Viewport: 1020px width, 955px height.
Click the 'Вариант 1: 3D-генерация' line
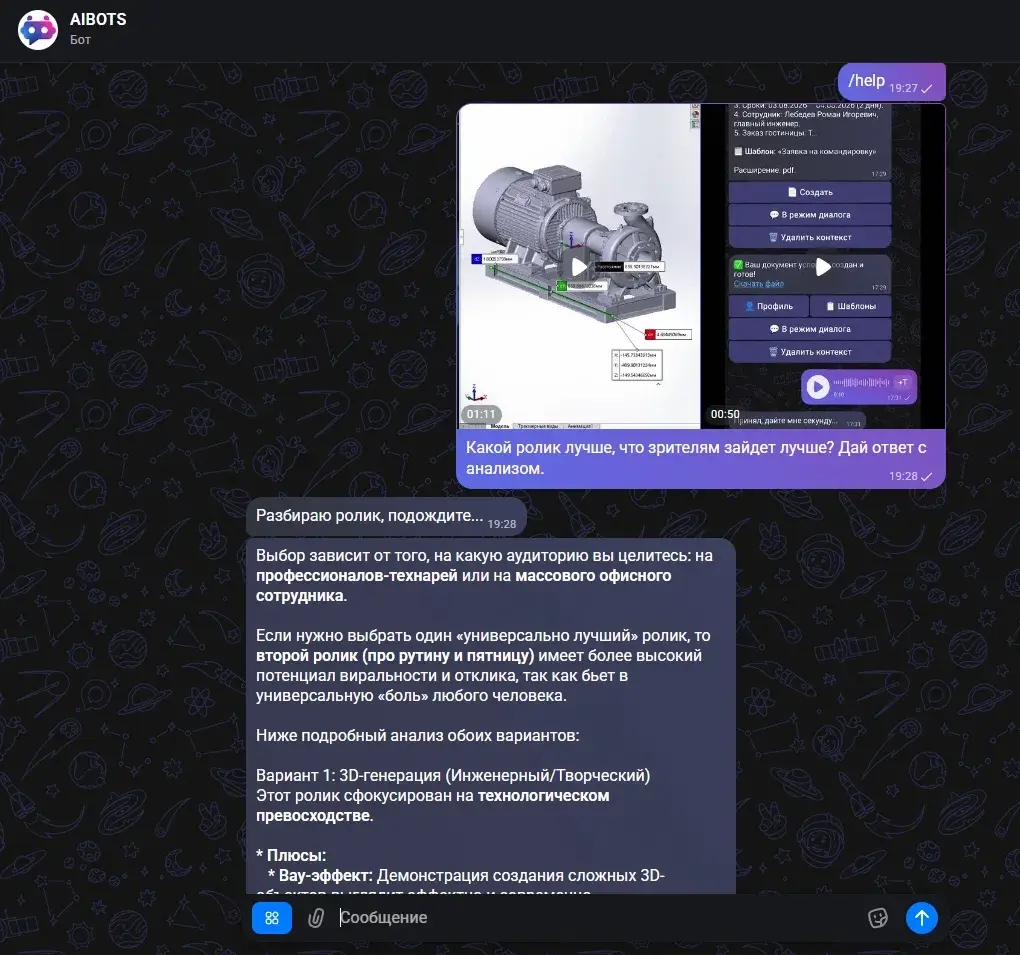click(x=453, y=775)
